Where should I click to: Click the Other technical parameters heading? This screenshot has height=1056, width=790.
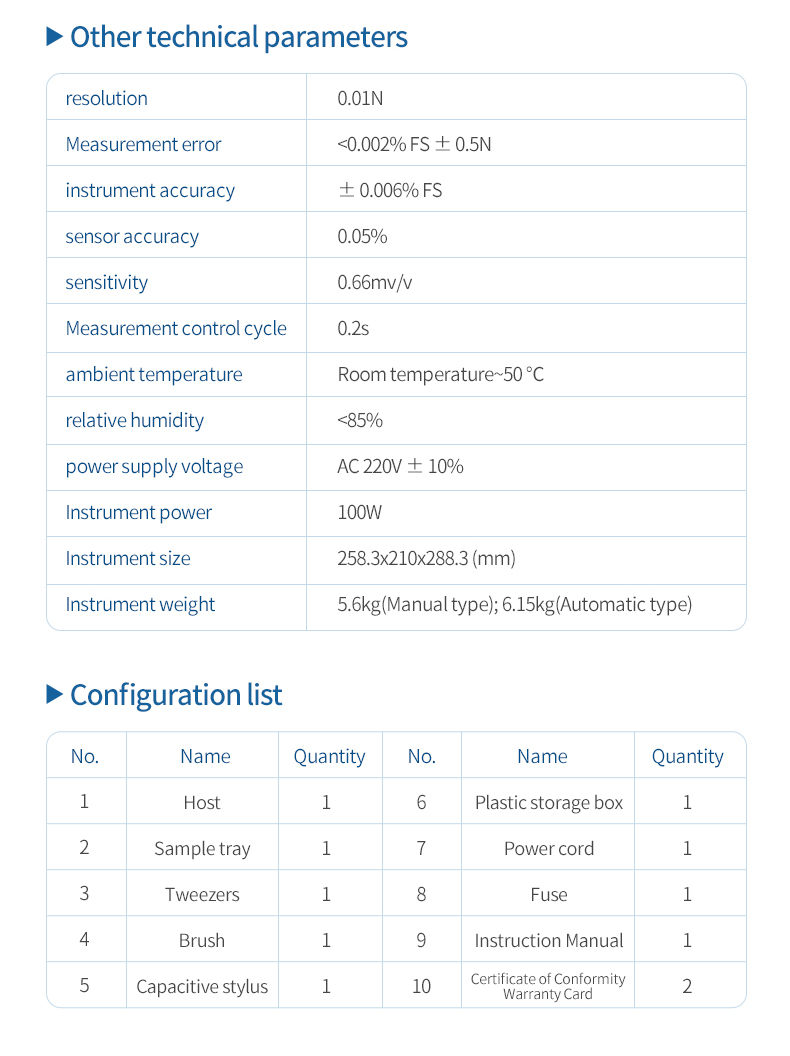click(238, 37)
